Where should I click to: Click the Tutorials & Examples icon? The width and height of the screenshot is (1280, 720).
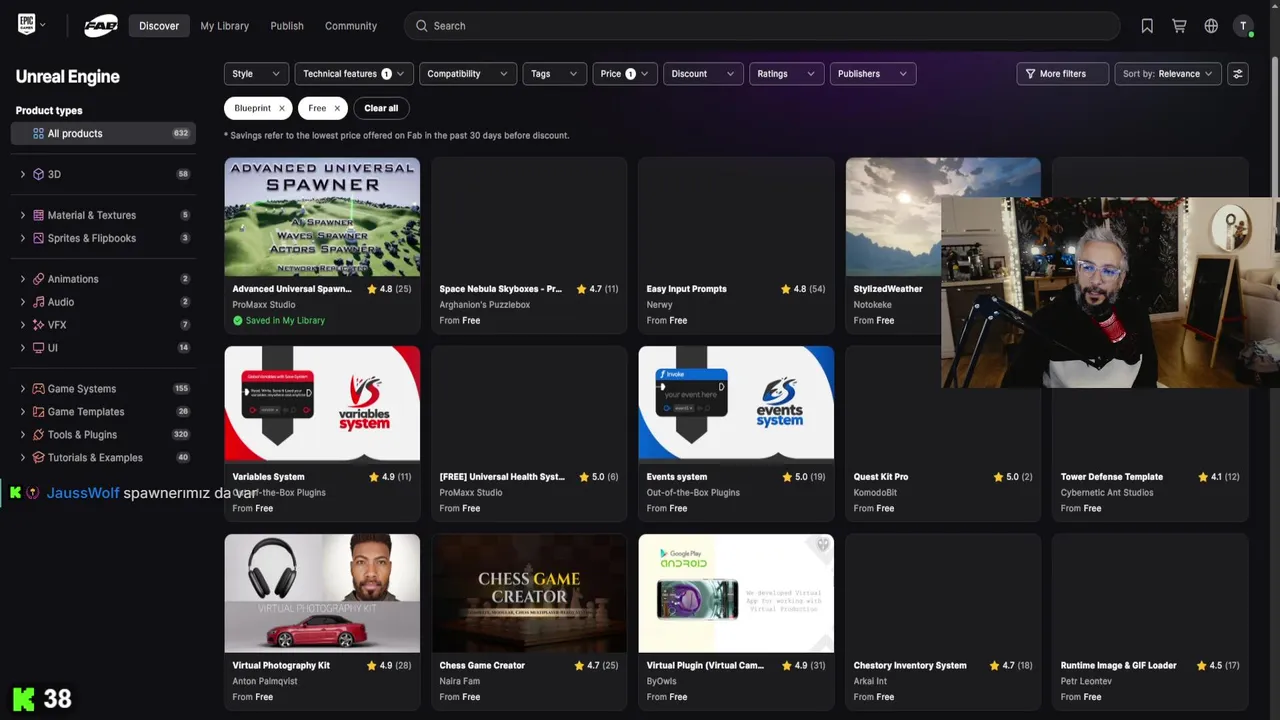(38, 458)
